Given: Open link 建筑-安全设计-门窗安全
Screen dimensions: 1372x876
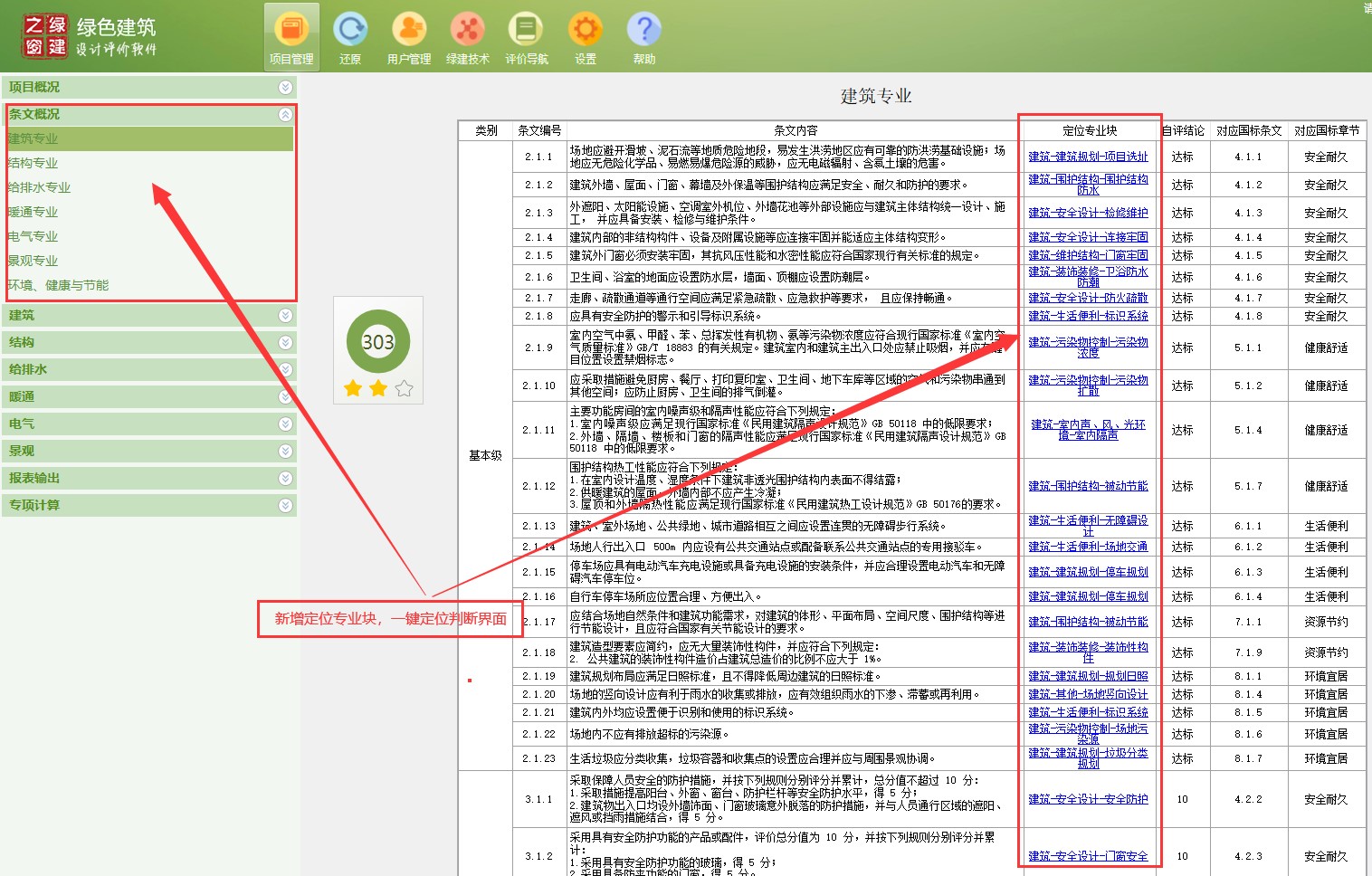Looking at the screenshot, I should 1088,856.
